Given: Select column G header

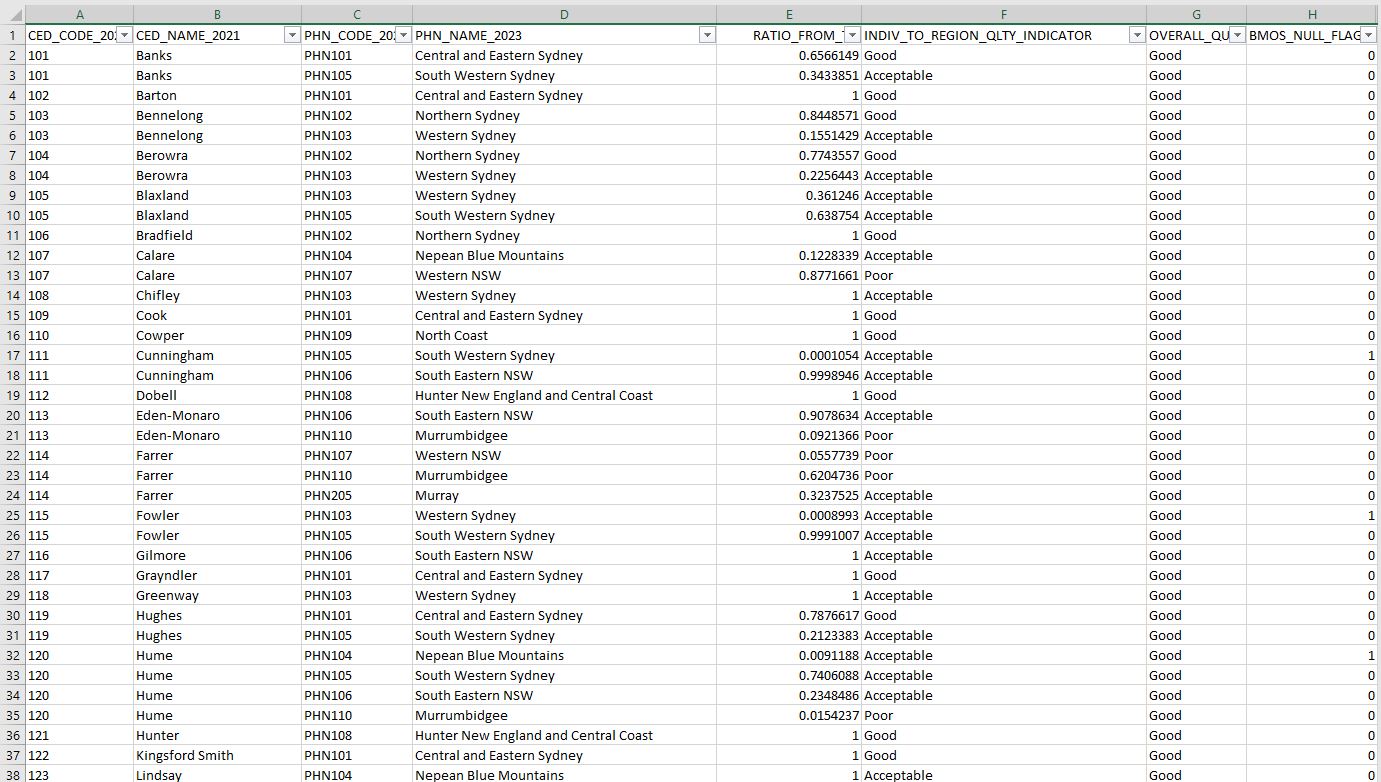Looking at the screenshot, I should pyautogui.click(x=1196, y=15).
